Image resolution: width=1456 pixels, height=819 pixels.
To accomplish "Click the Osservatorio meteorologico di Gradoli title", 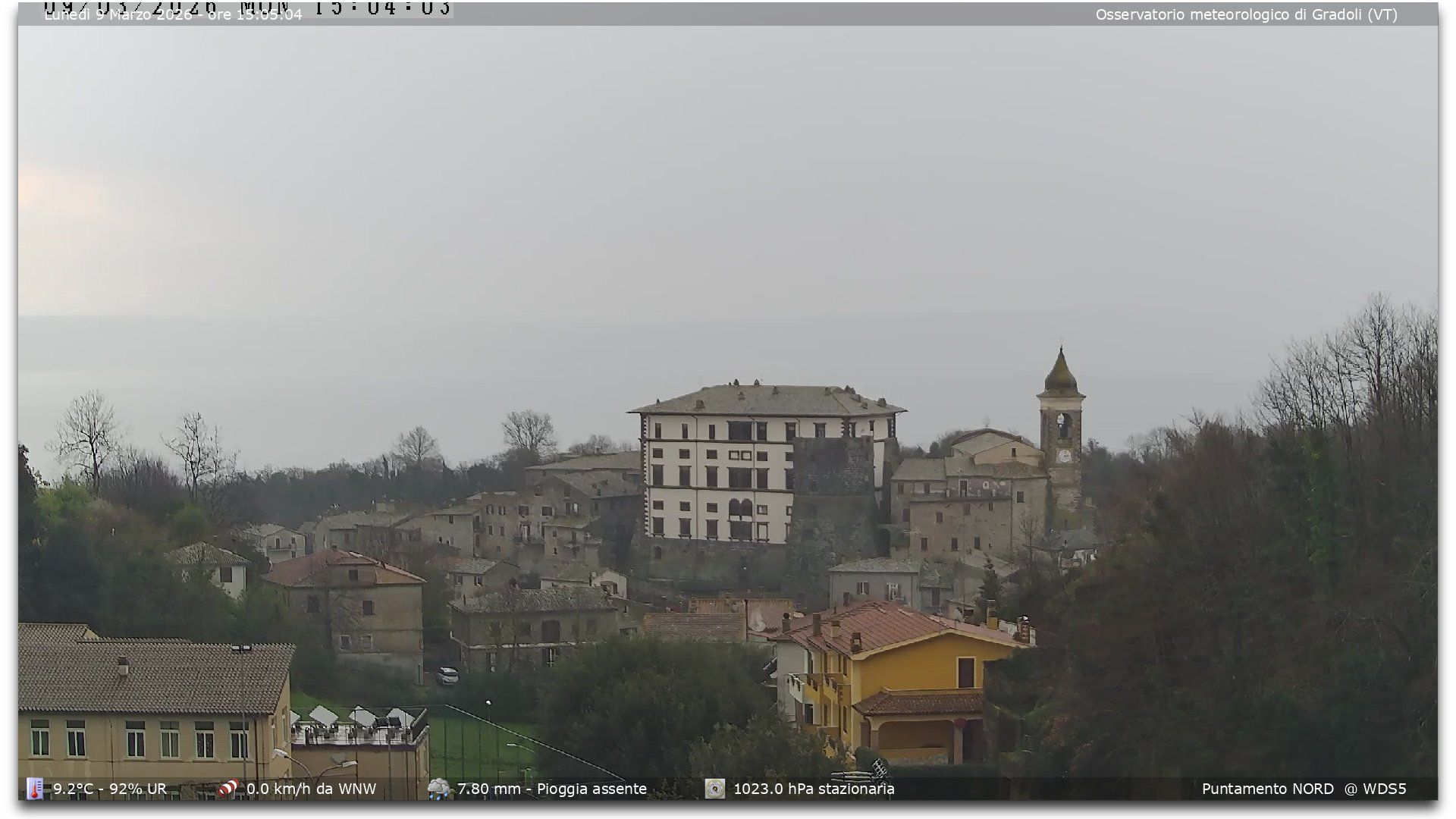I will pos(1246,14).
